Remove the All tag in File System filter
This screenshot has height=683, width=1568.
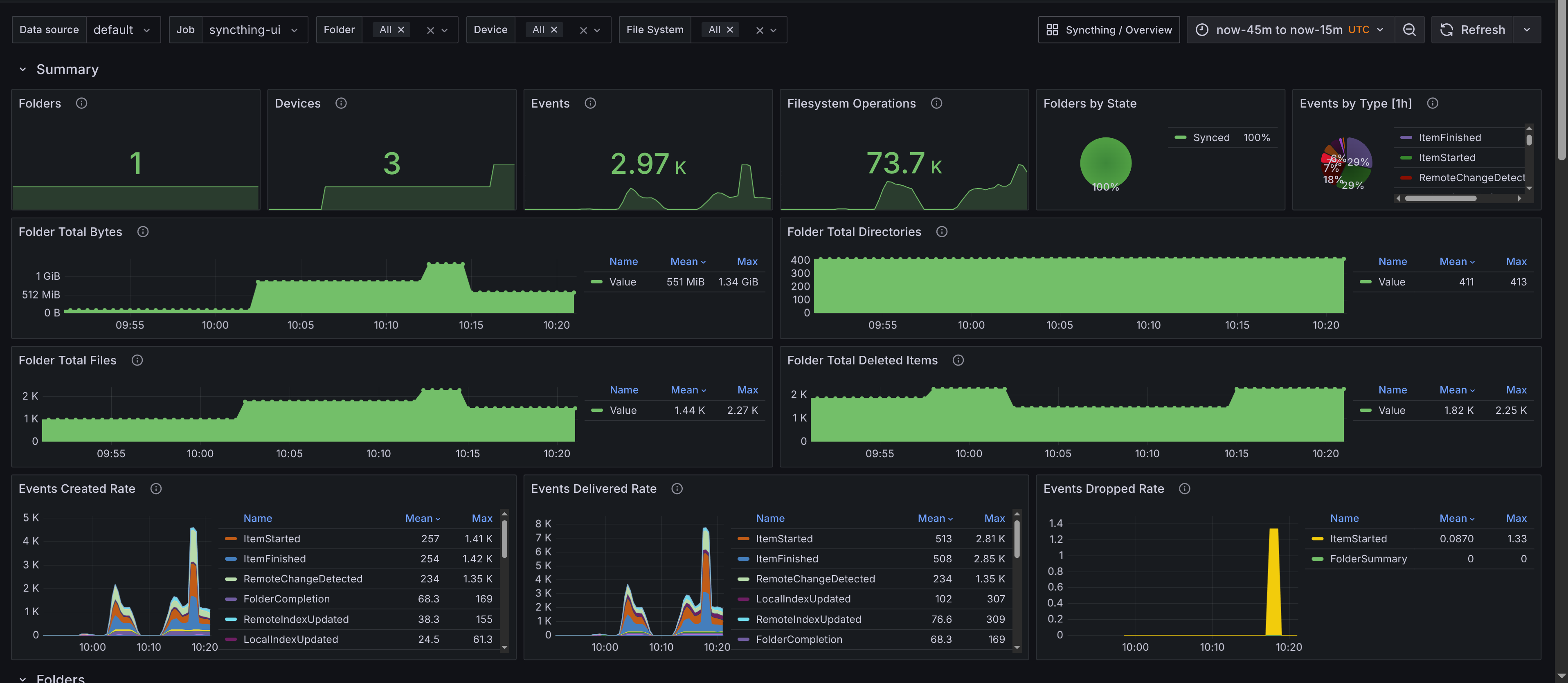[730, 30]
